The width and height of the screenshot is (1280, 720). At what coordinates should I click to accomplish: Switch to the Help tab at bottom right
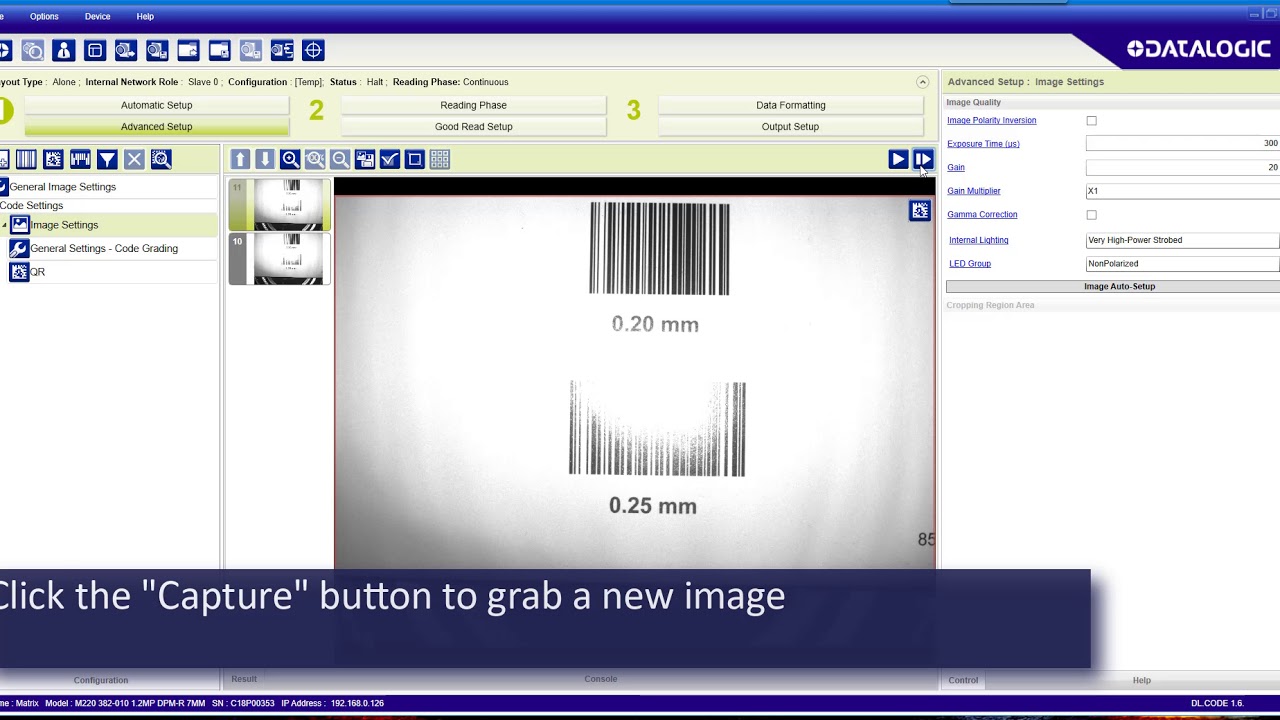1141,680
